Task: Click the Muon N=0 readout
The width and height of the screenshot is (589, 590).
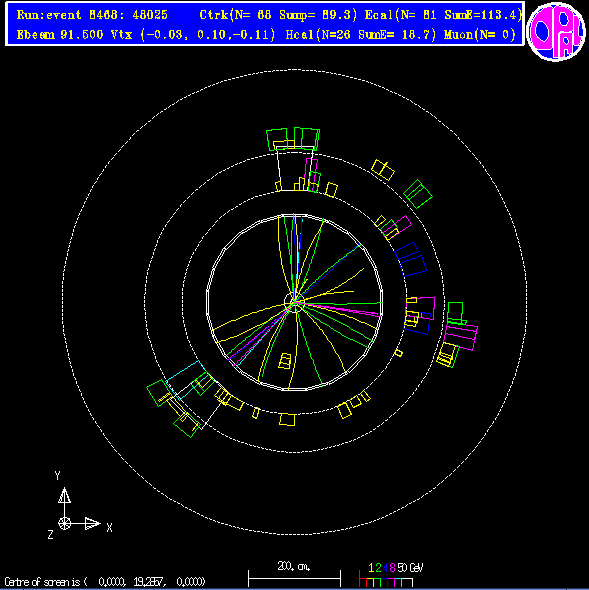Action: pyautogui.click(x=480, y=35)
